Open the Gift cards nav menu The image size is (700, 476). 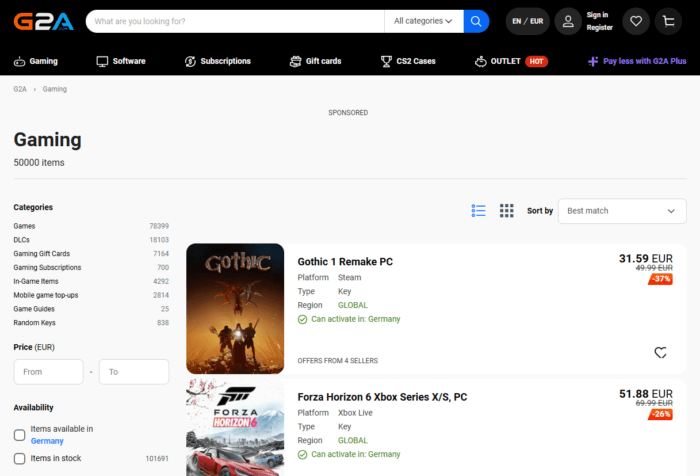point(316,61)
